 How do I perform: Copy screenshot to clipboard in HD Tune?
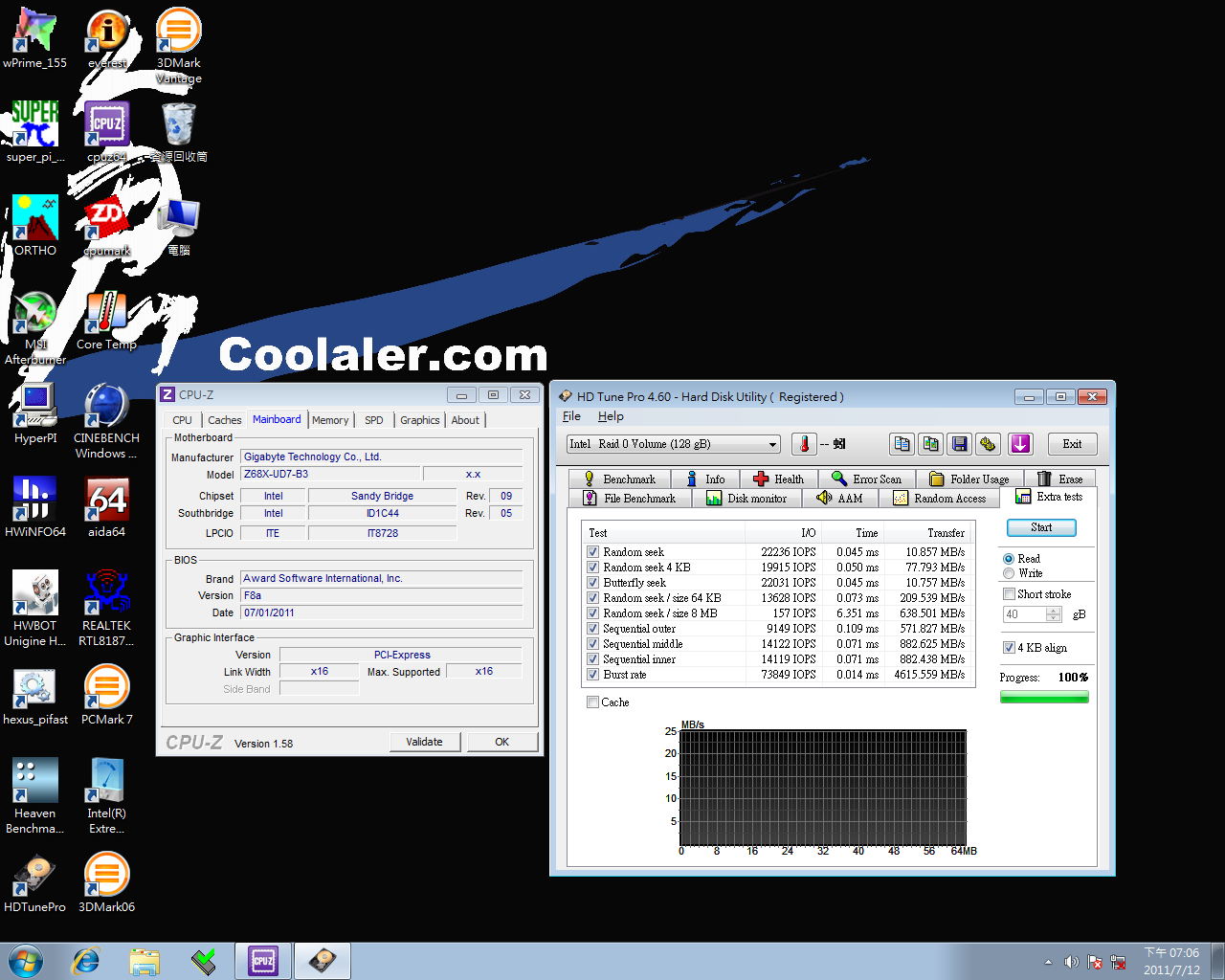(930, 444)
